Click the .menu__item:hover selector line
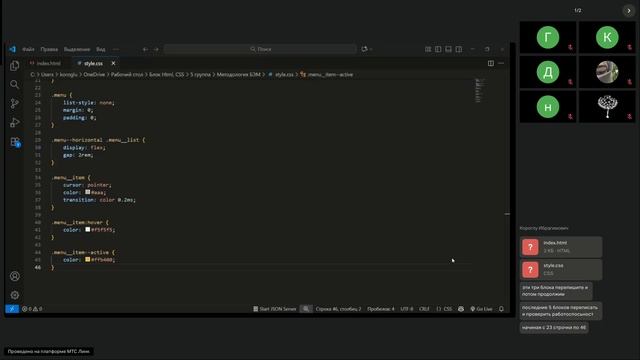Viewport: 640px width, 360px height. (x=80, y=222)
